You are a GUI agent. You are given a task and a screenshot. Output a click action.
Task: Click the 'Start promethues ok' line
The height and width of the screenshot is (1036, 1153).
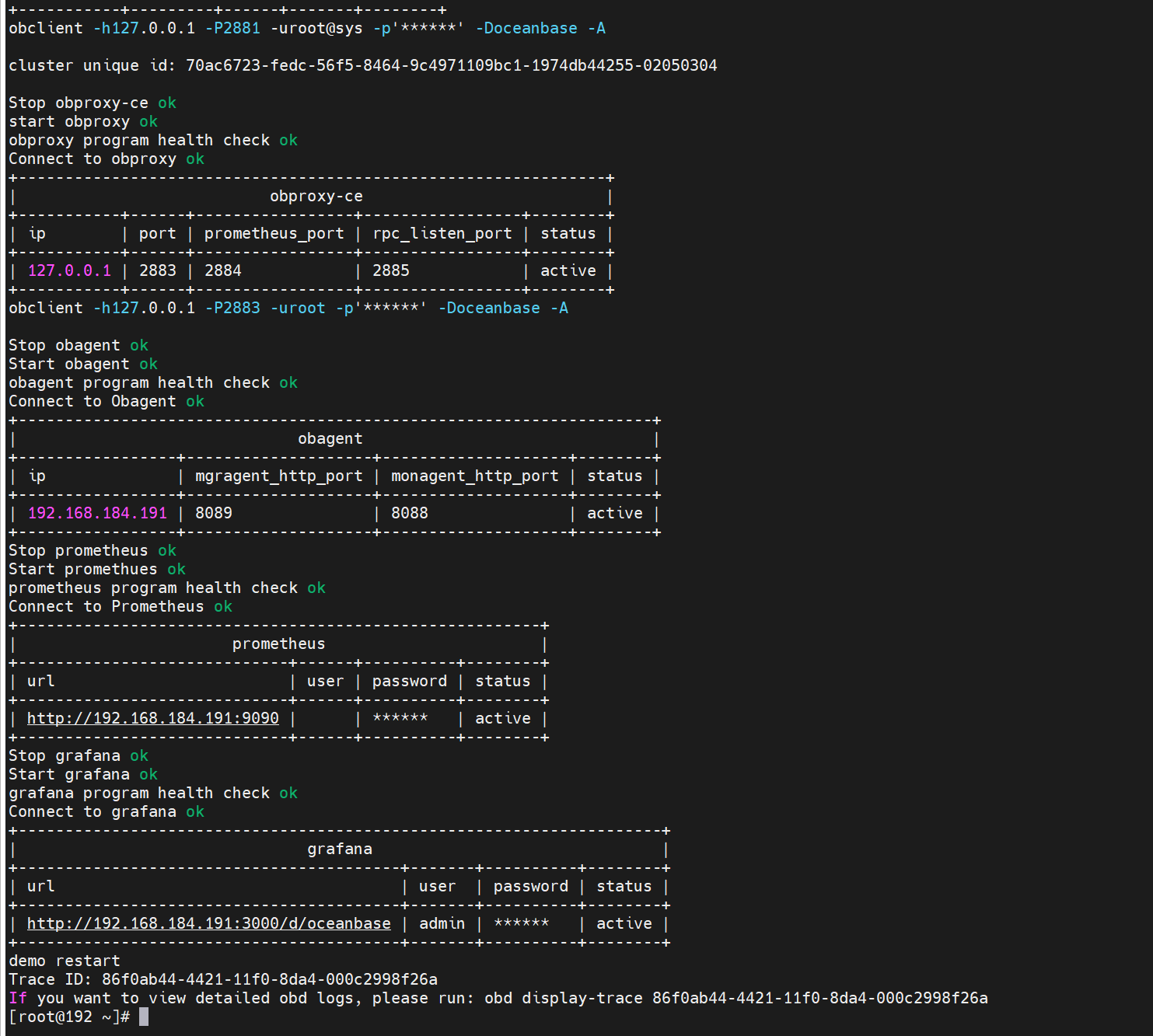click(97, 569)
